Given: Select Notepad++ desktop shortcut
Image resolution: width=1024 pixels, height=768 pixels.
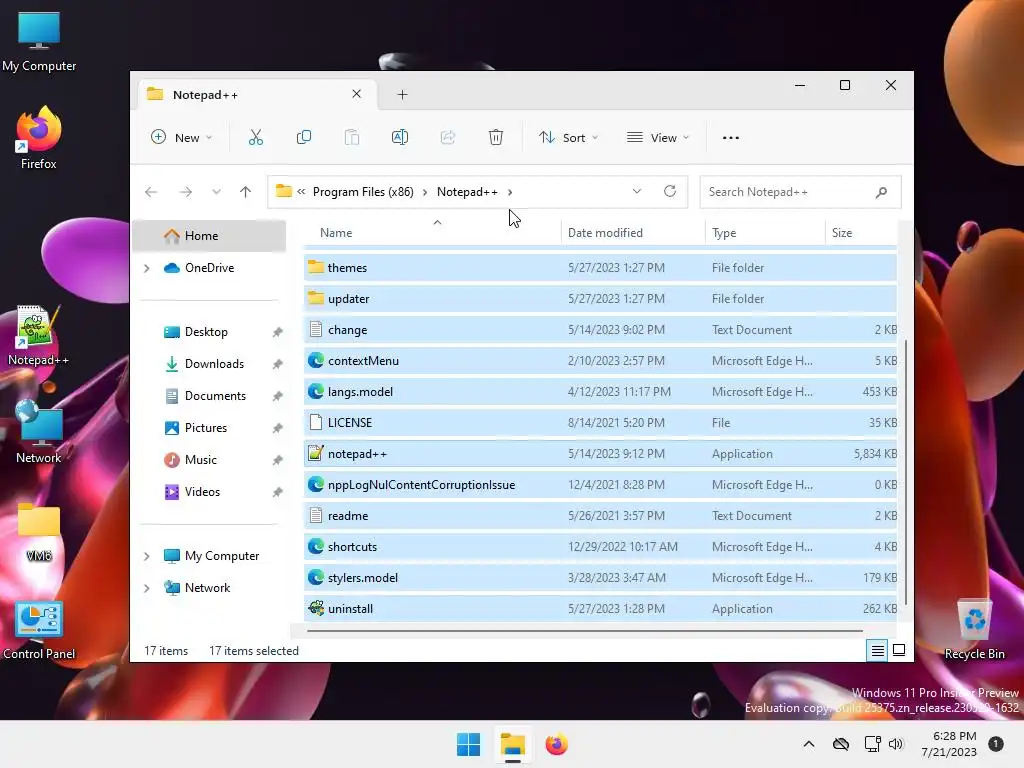Looking at the screenshot, I should point(39,336).
